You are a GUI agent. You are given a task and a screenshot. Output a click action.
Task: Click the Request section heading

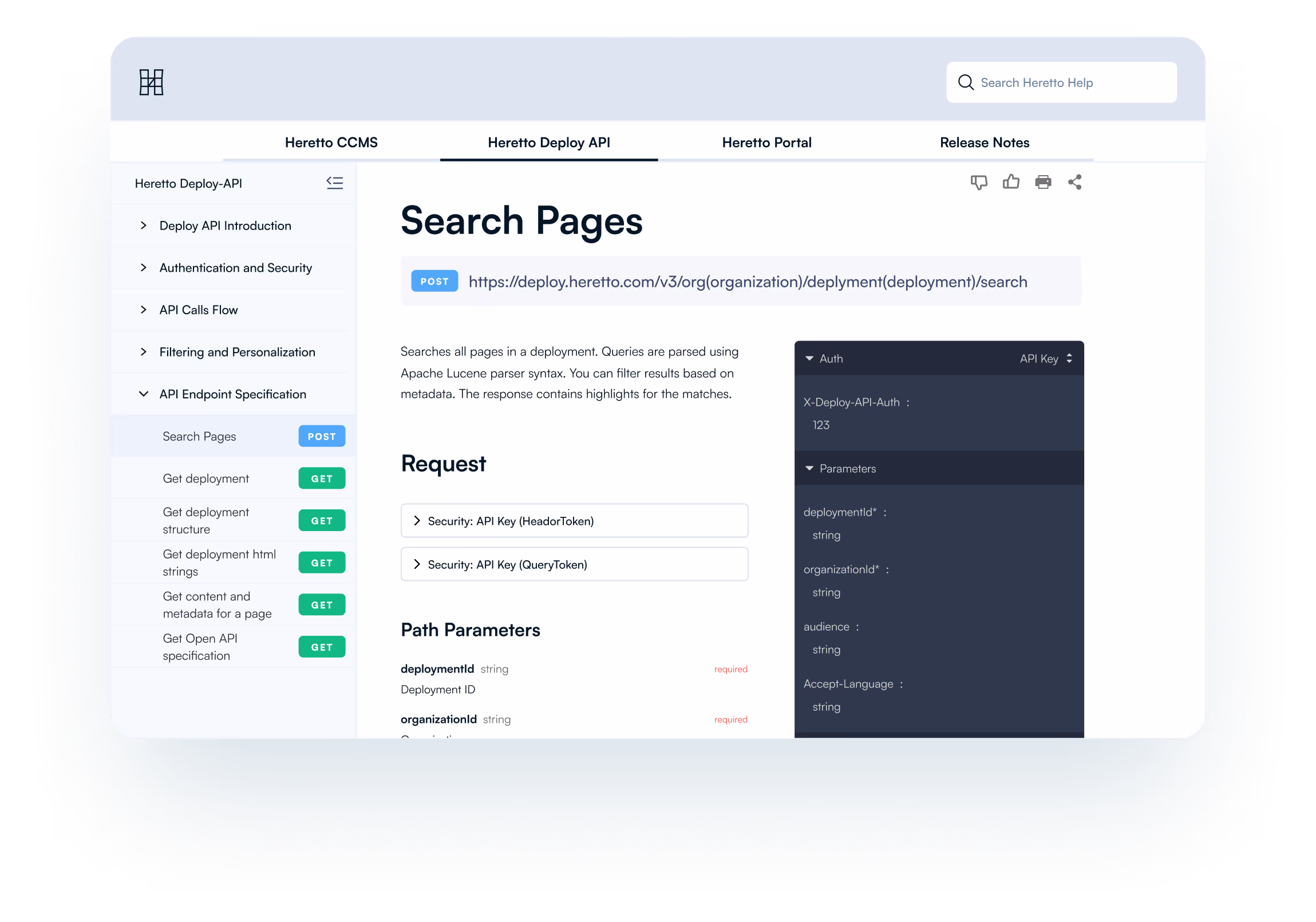[x=443, y=464]
